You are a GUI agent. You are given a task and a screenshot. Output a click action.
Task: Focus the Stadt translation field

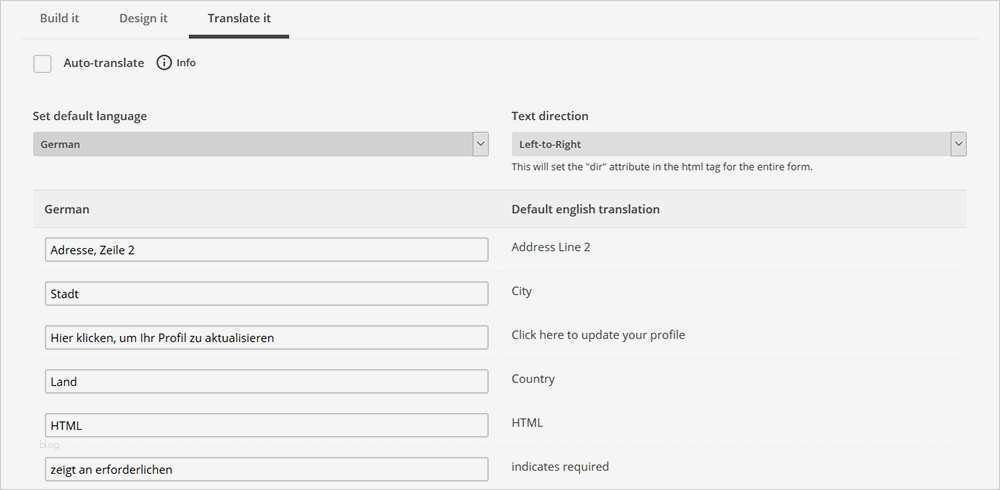[266, 294]
